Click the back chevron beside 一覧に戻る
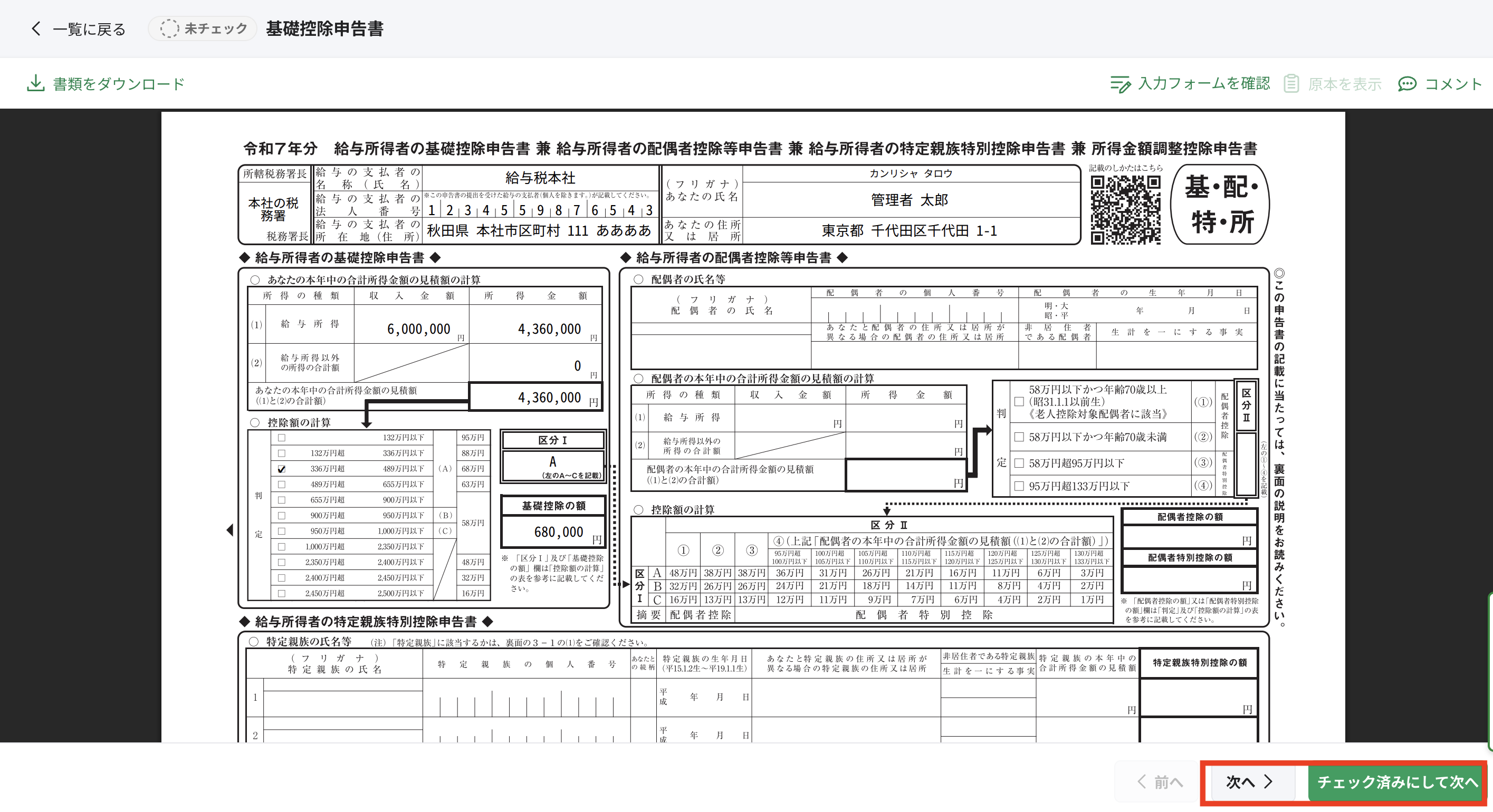Image resolution: width=1493 pixels, height=812 pixels. tap(36, 28)
